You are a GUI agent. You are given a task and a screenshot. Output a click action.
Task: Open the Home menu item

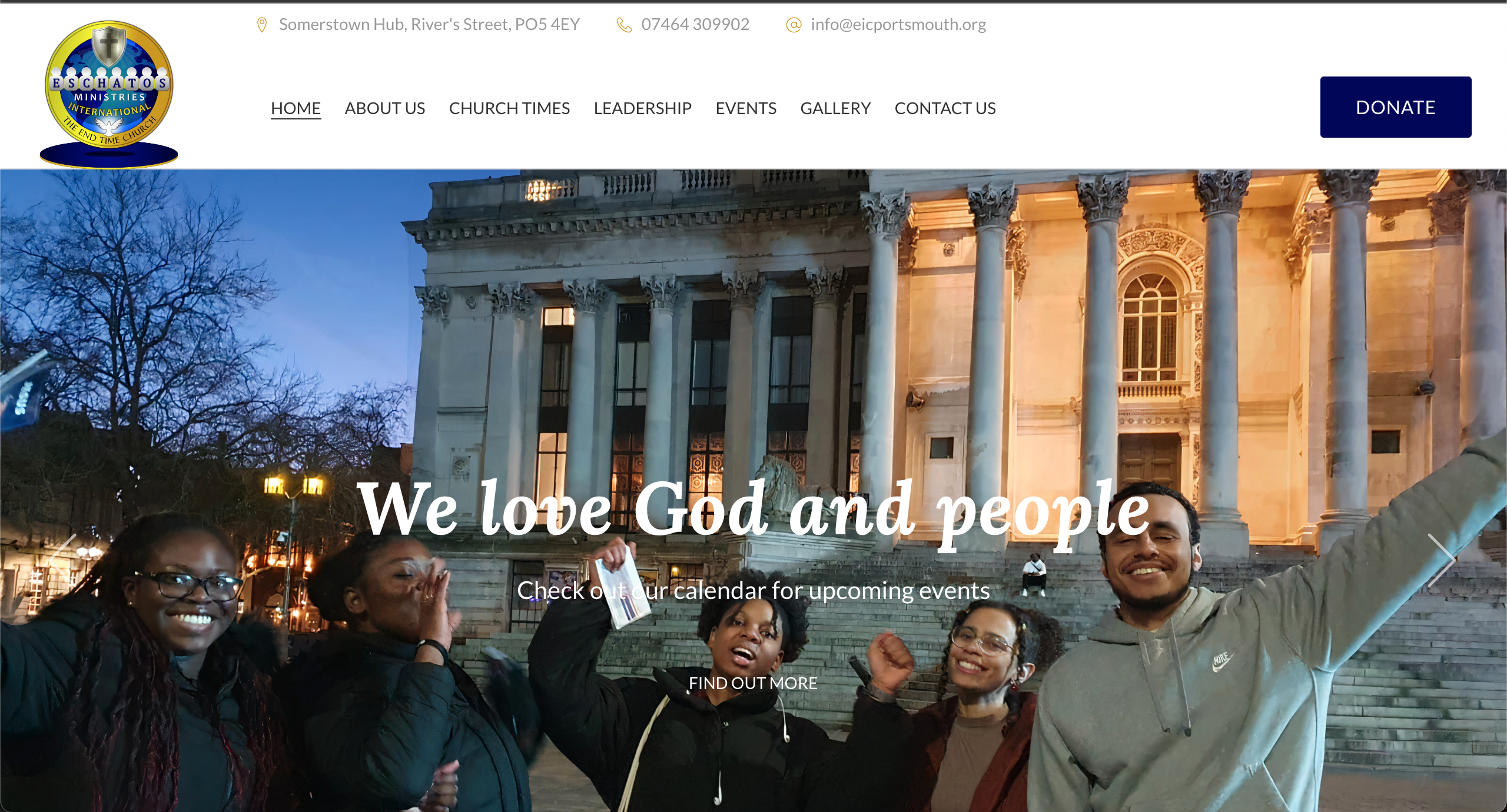[296, 108]
